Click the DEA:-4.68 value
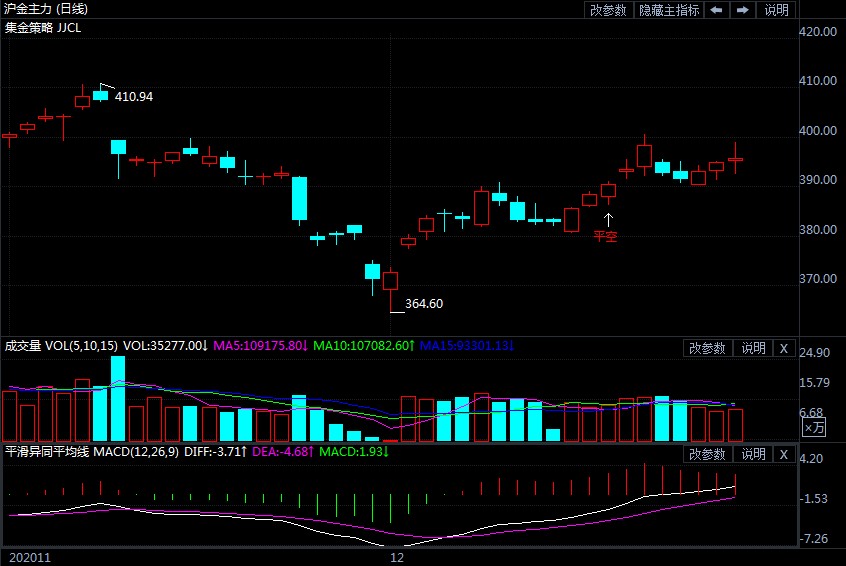The image size is (846, 566). pos(283,452)
